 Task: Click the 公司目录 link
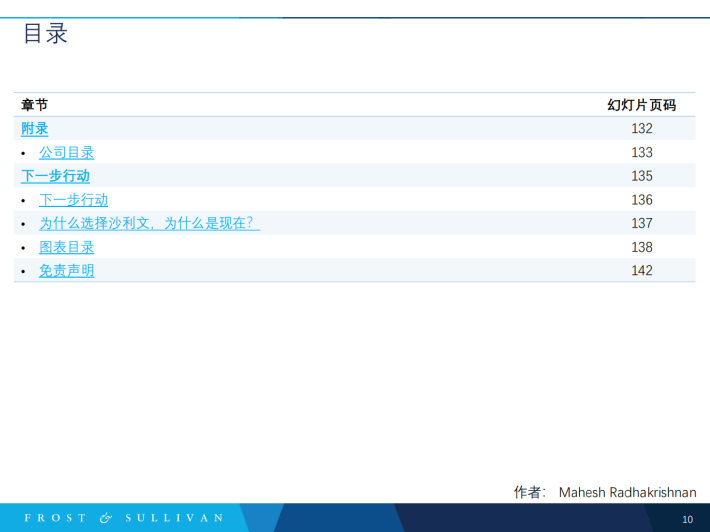pyautogui.click(x=67, y=153)
